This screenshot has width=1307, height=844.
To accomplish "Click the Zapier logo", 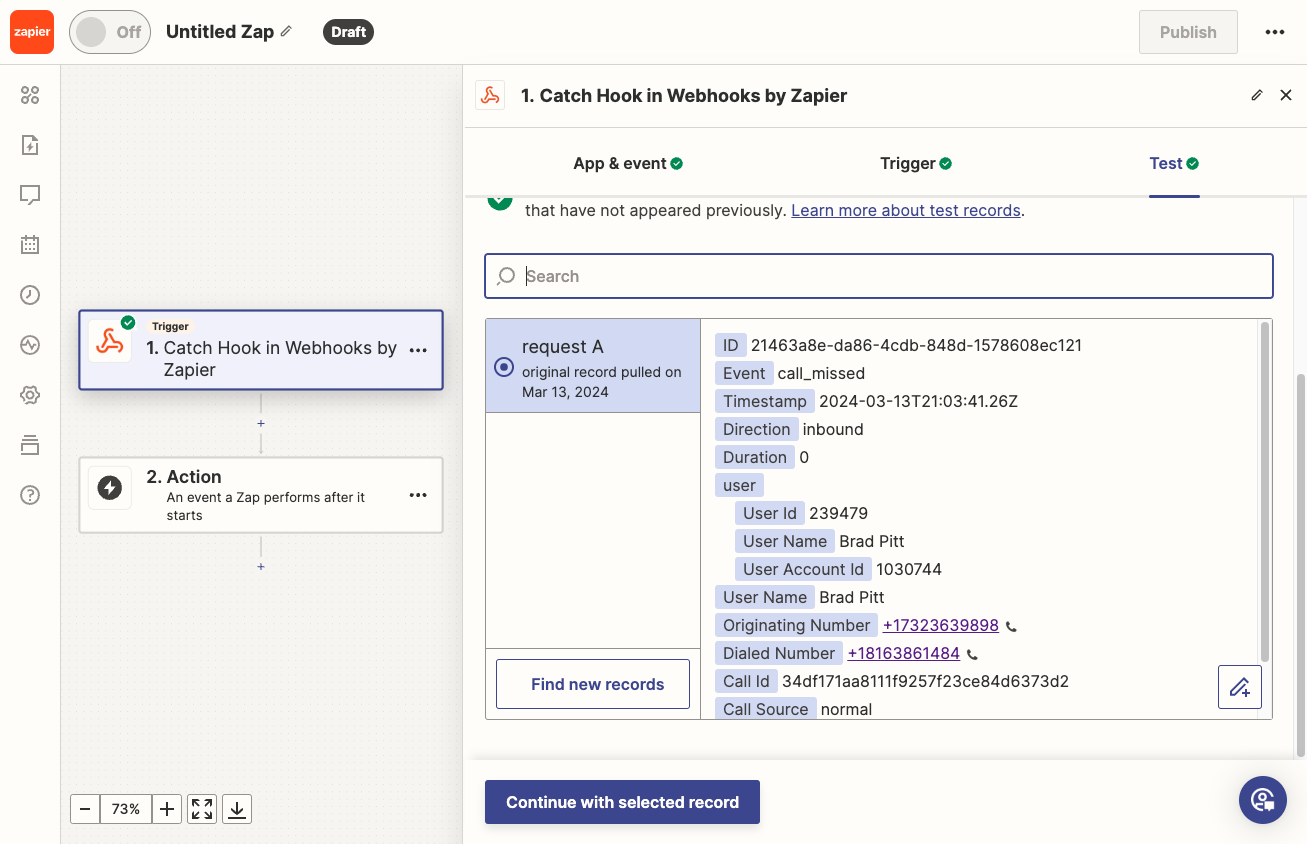I will point(31,32).
